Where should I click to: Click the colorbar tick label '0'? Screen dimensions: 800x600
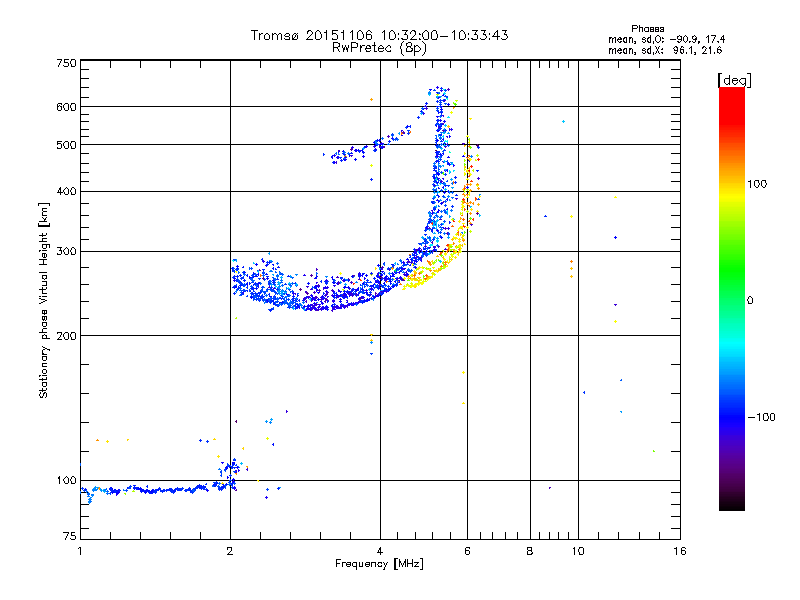750,301
